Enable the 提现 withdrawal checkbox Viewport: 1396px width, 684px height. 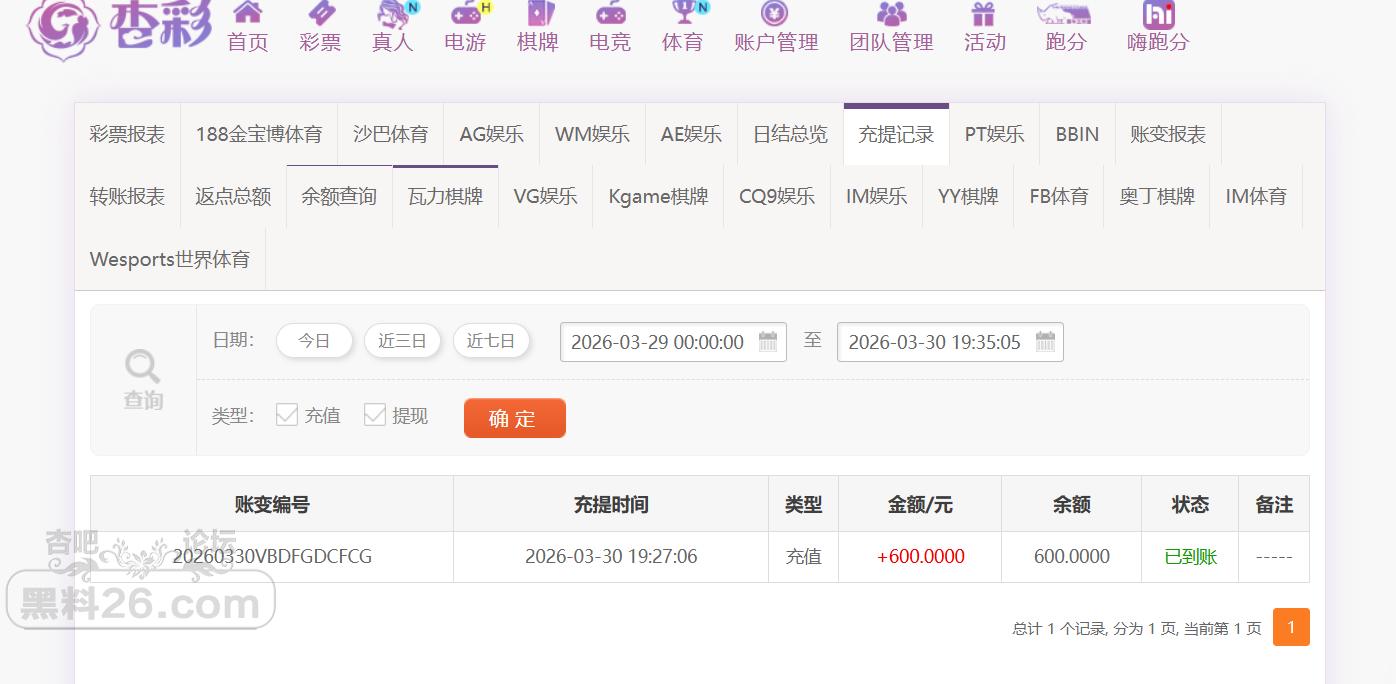tap(375, 414)
